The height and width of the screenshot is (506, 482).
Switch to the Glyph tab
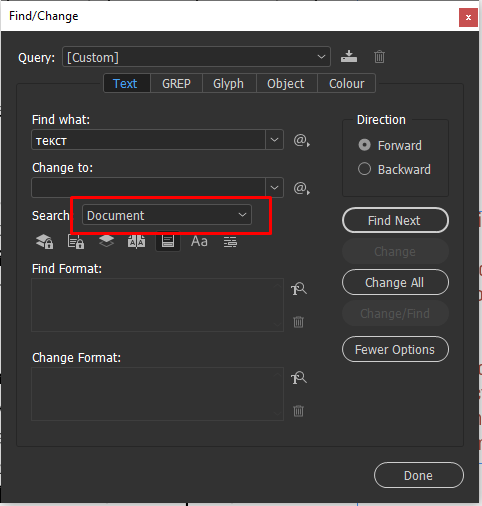pyautogui.click(x=229, y=83)
